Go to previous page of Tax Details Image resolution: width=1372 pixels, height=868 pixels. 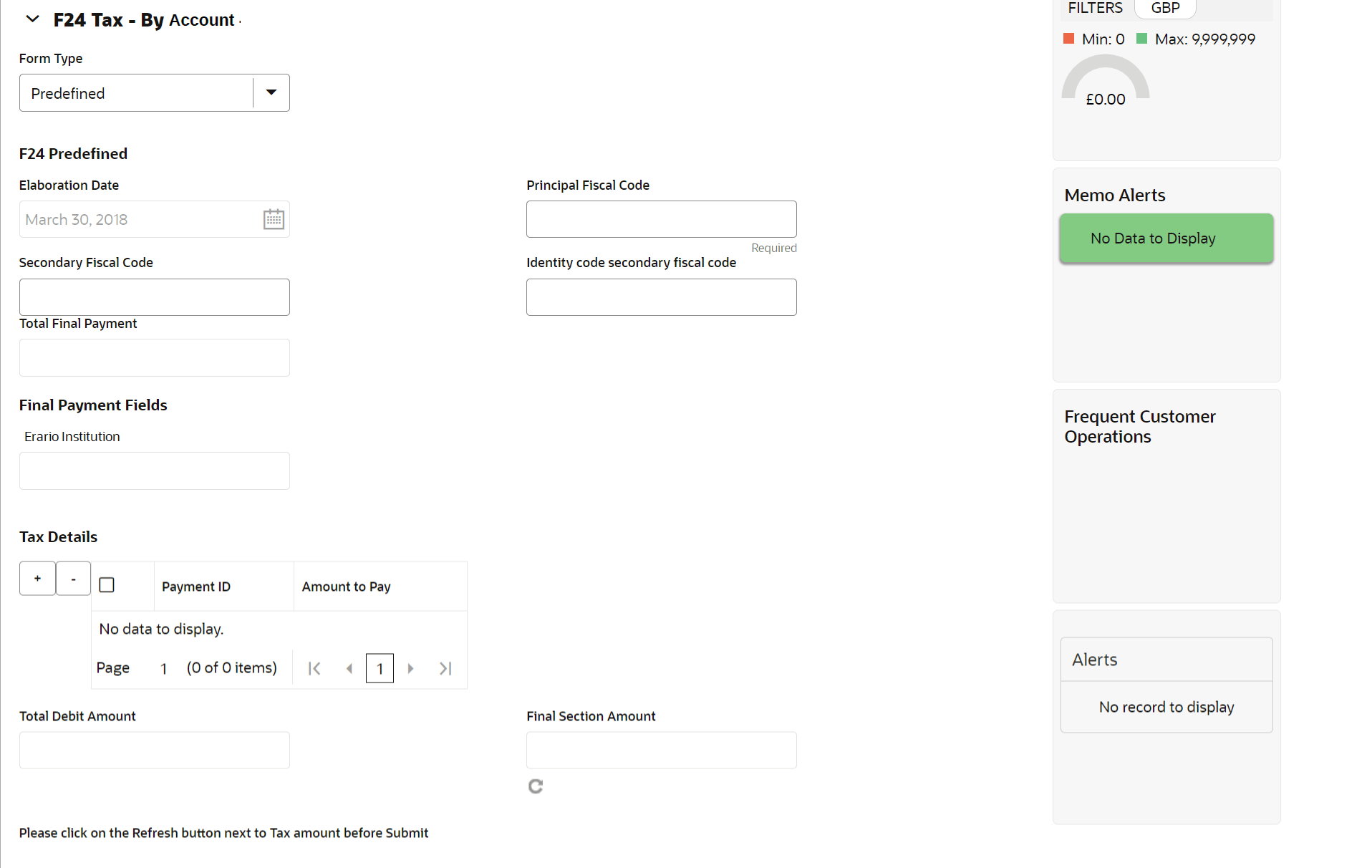pos(349,668)
